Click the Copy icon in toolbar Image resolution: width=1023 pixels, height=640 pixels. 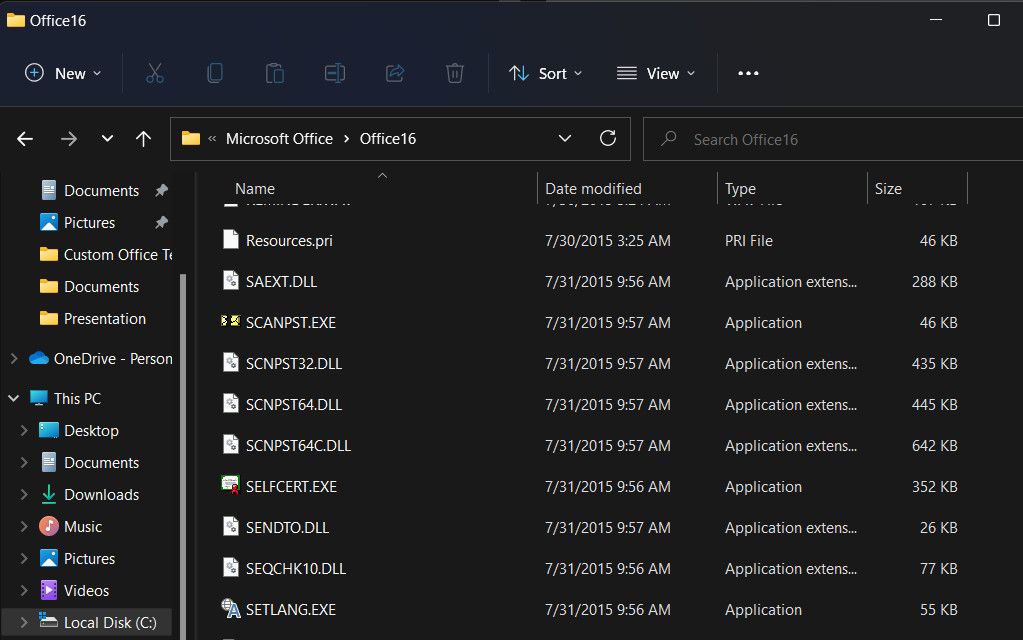coord(214,73)
